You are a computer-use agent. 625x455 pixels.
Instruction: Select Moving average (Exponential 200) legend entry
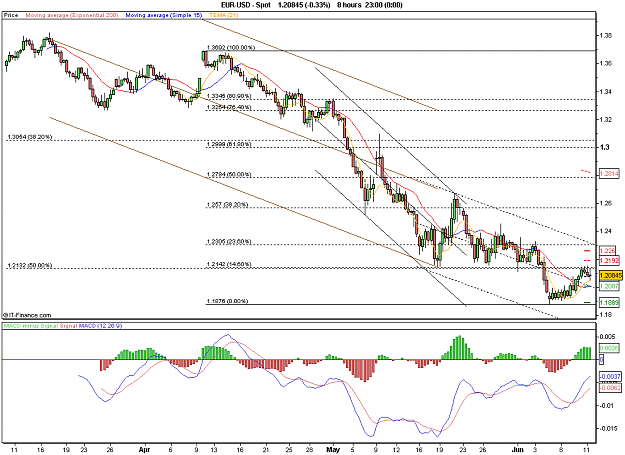click(x=72, y=15)
